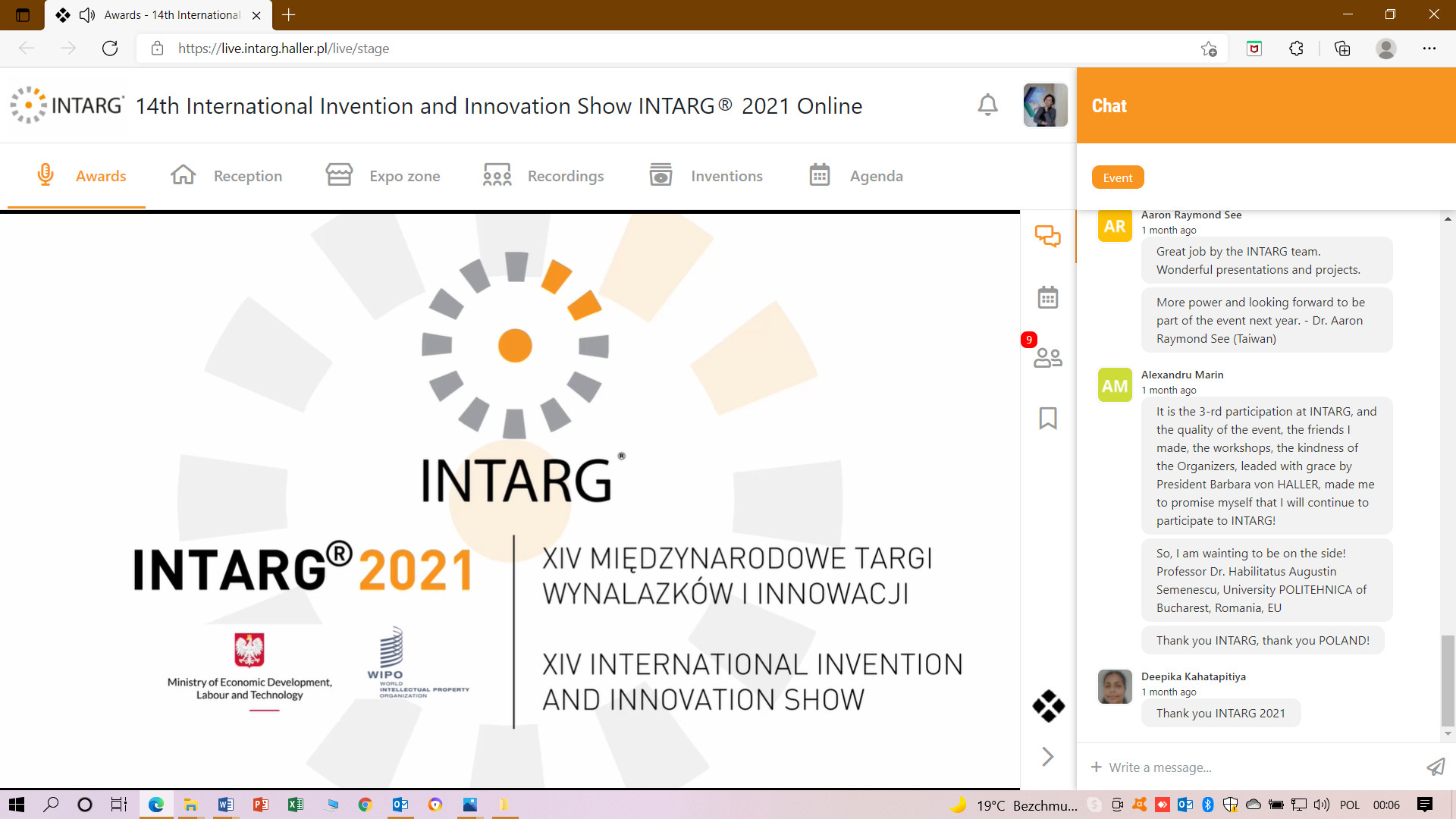
Task: Click the address bar URL
Action: coord(284,49)
